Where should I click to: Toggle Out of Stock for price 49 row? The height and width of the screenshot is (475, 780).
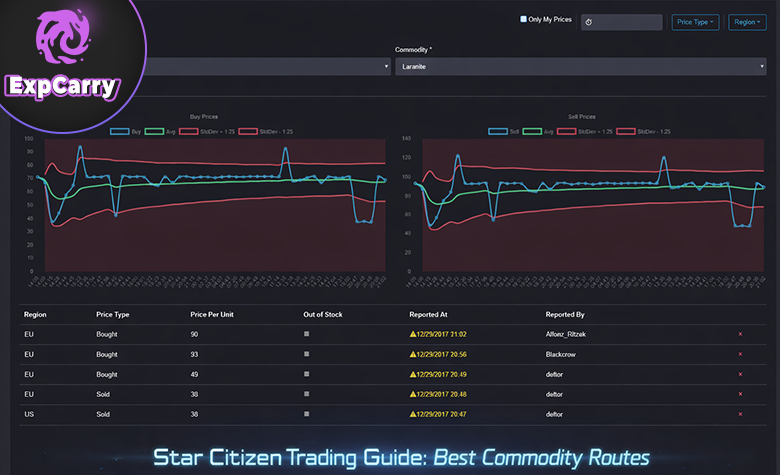(x=306, y=374)
